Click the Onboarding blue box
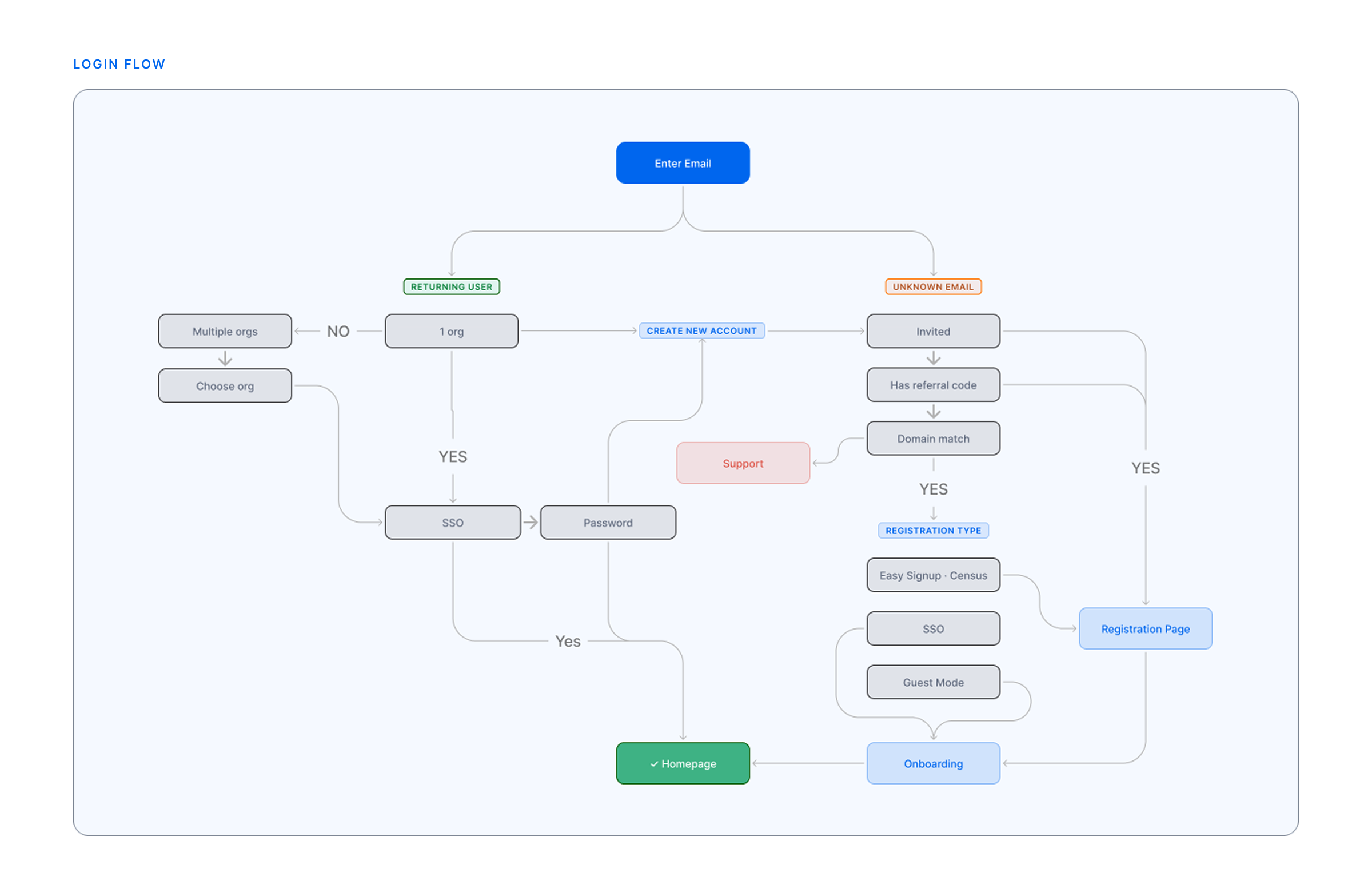Viewport: 1372px width, 892px height. (933, 764)
